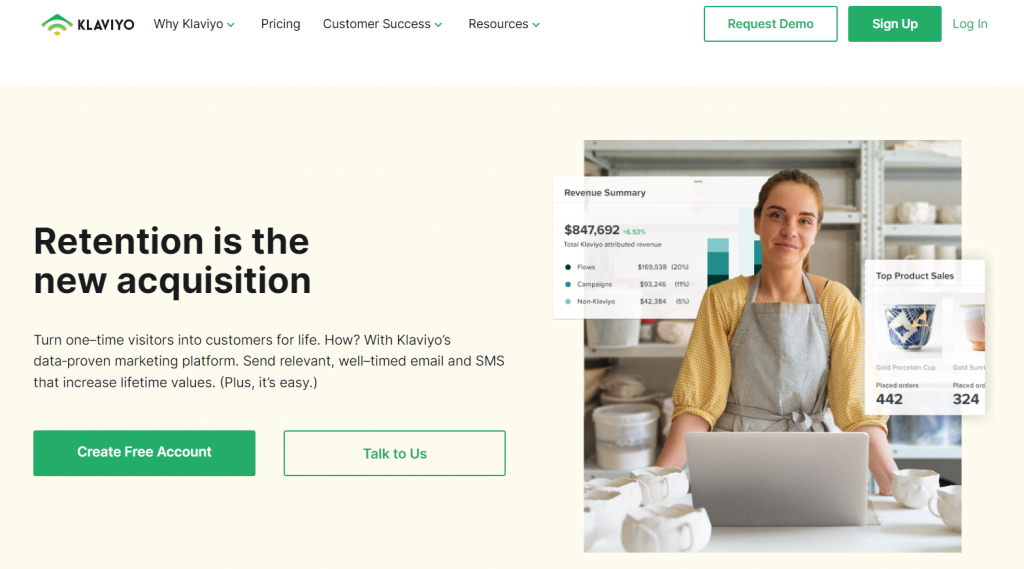Image resolution: width=1024 pixels, height=569 pixels.
Task: Expand the Resources menu chevron
Action: pyautogui.click(x=536, y=25)
